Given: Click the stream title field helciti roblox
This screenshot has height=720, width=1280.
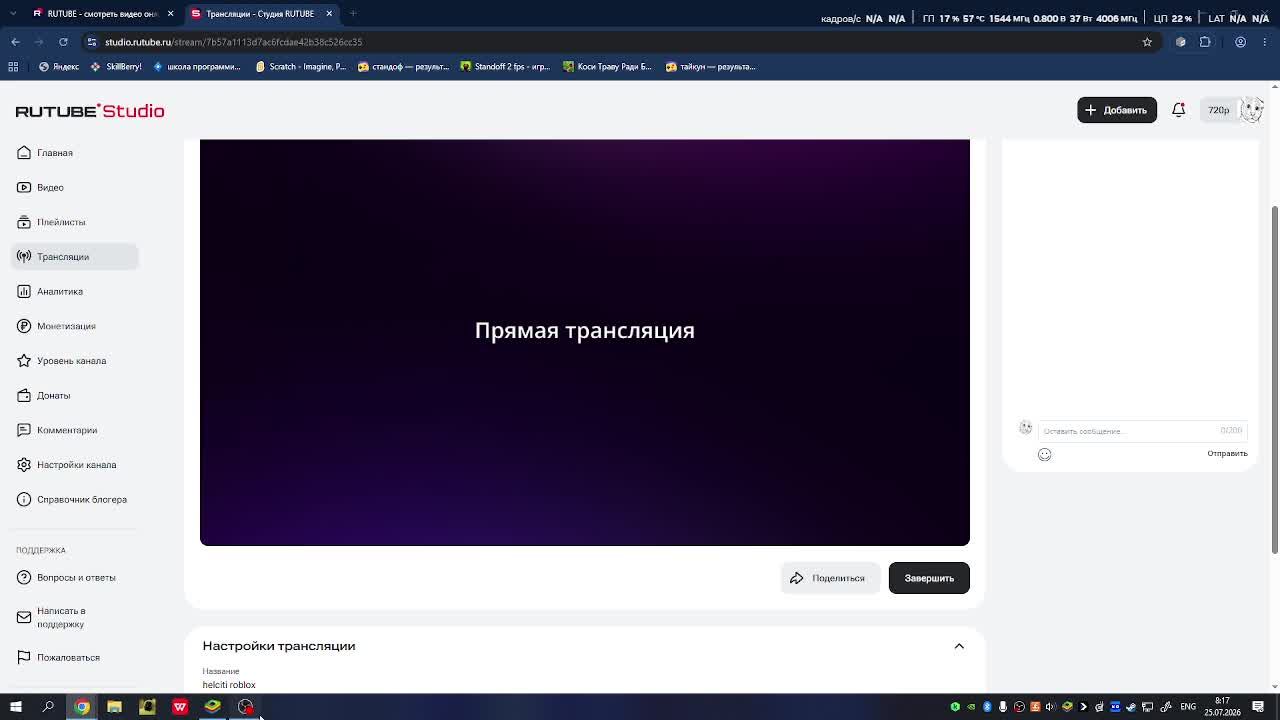Looking at the screenshot, I should 229,685.
